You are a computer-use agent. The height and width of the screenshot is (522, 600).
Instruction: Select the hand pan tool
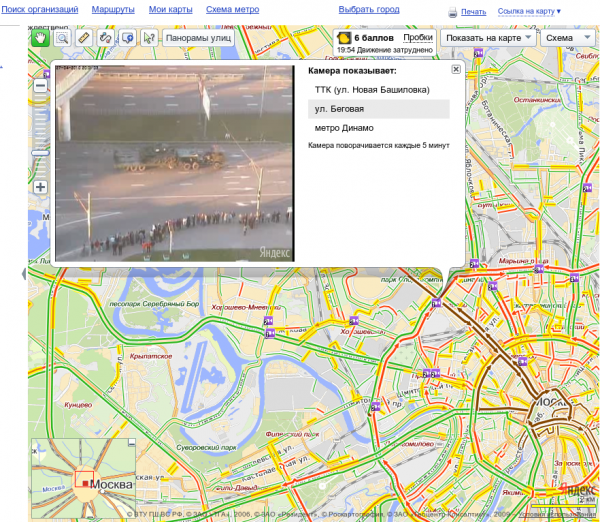pos(41,38)
